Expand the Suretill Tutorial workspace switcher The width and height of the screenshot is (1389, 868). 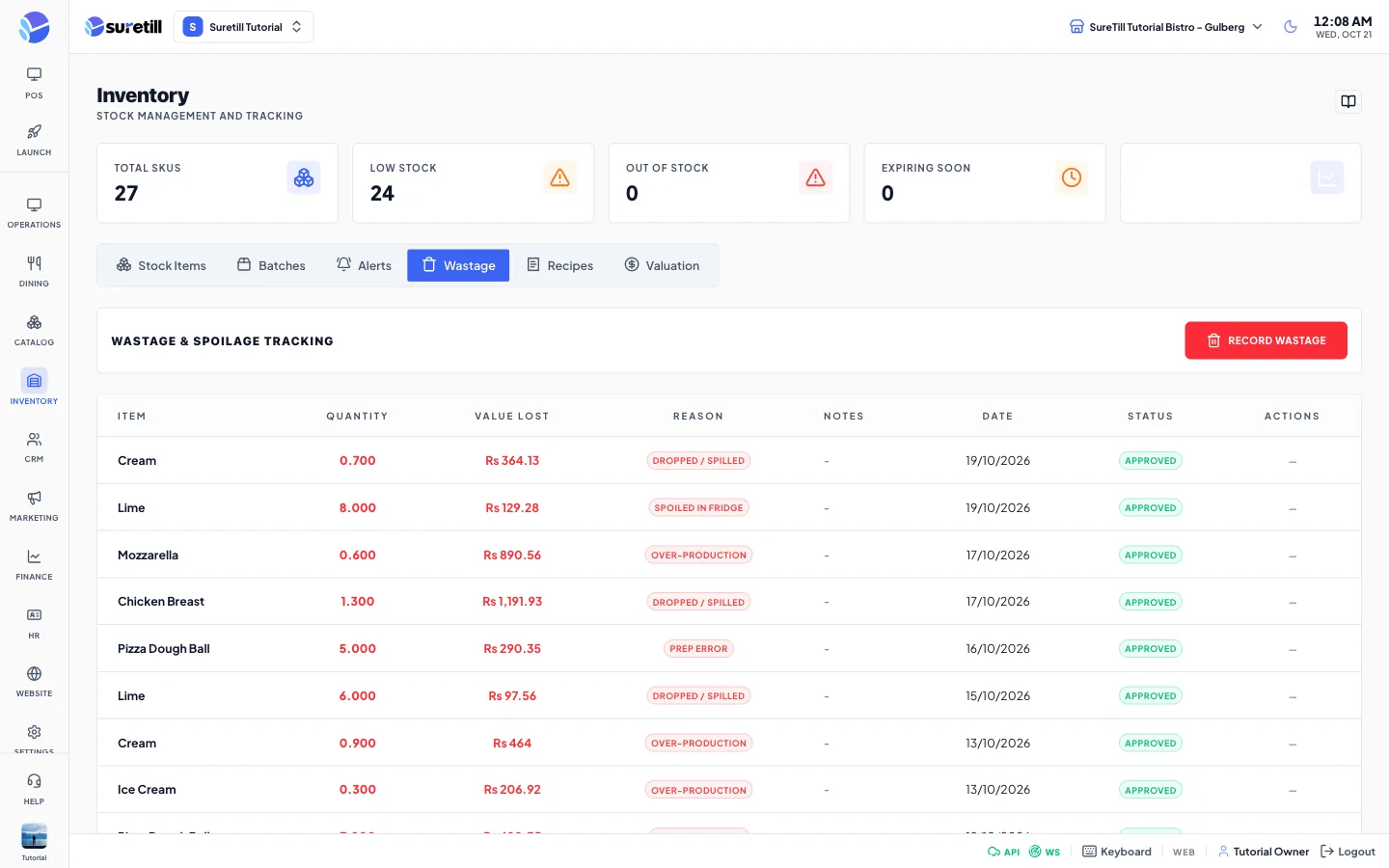[x=243, y=27]
